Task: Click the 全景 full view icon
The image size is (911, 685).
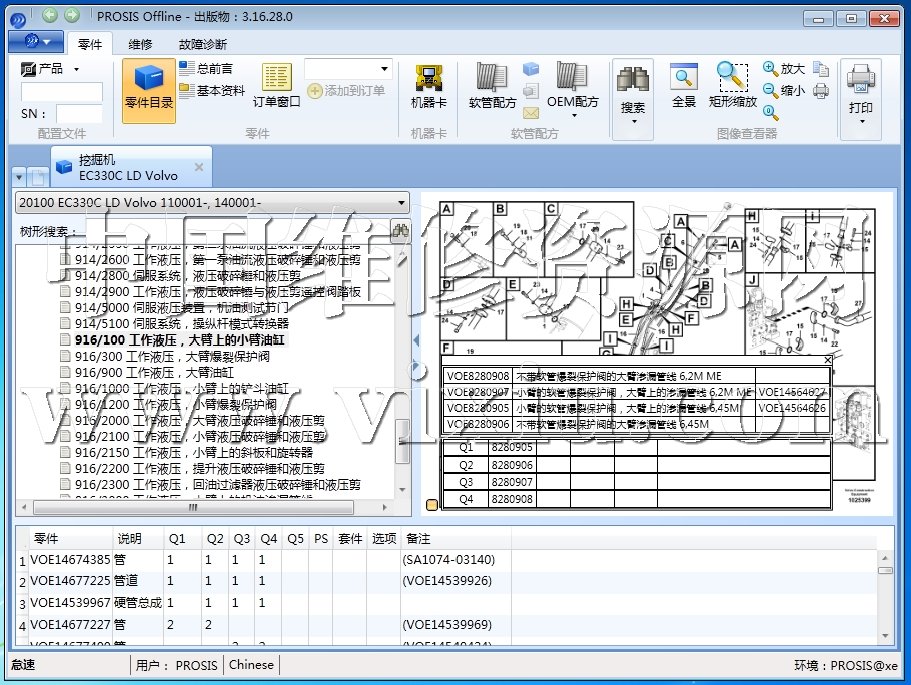Action: (684, 85)
